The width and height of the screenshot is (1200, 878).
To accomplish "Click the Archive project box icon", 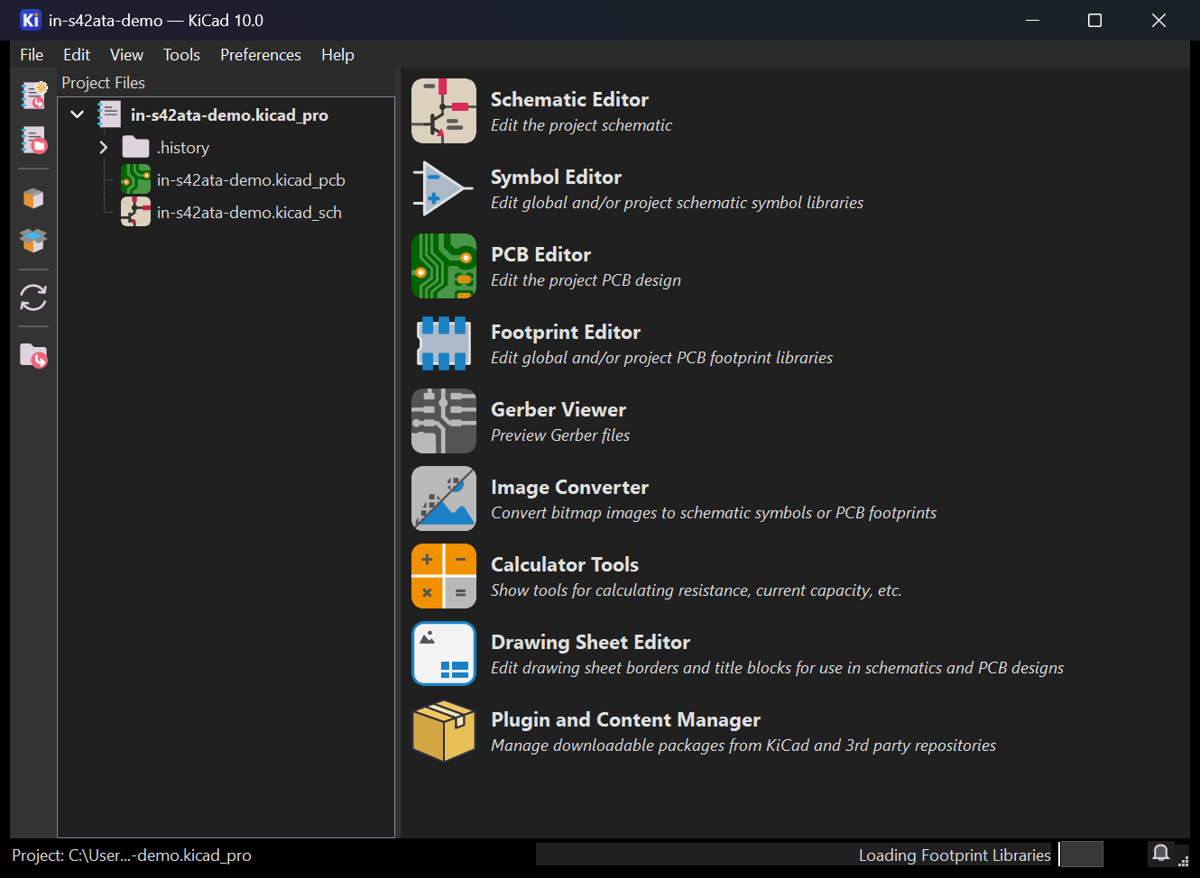I will click(x=34, y=198).
